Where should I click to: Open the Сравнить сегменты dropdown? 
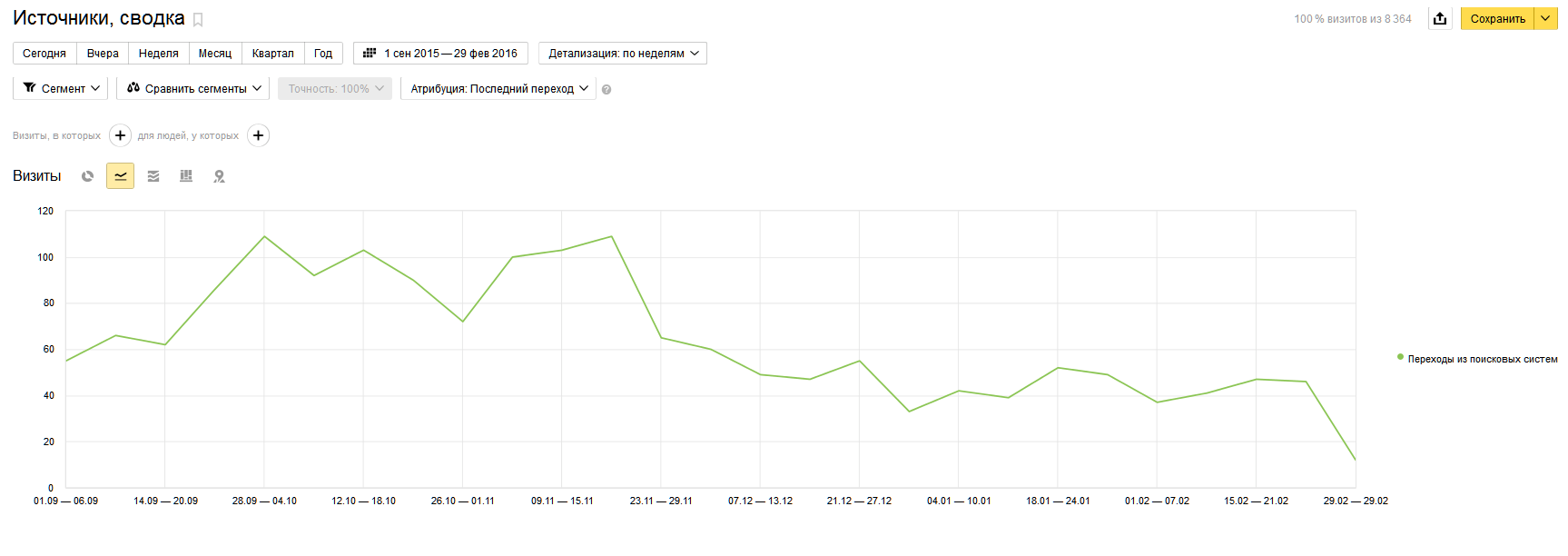coord(193,88)
